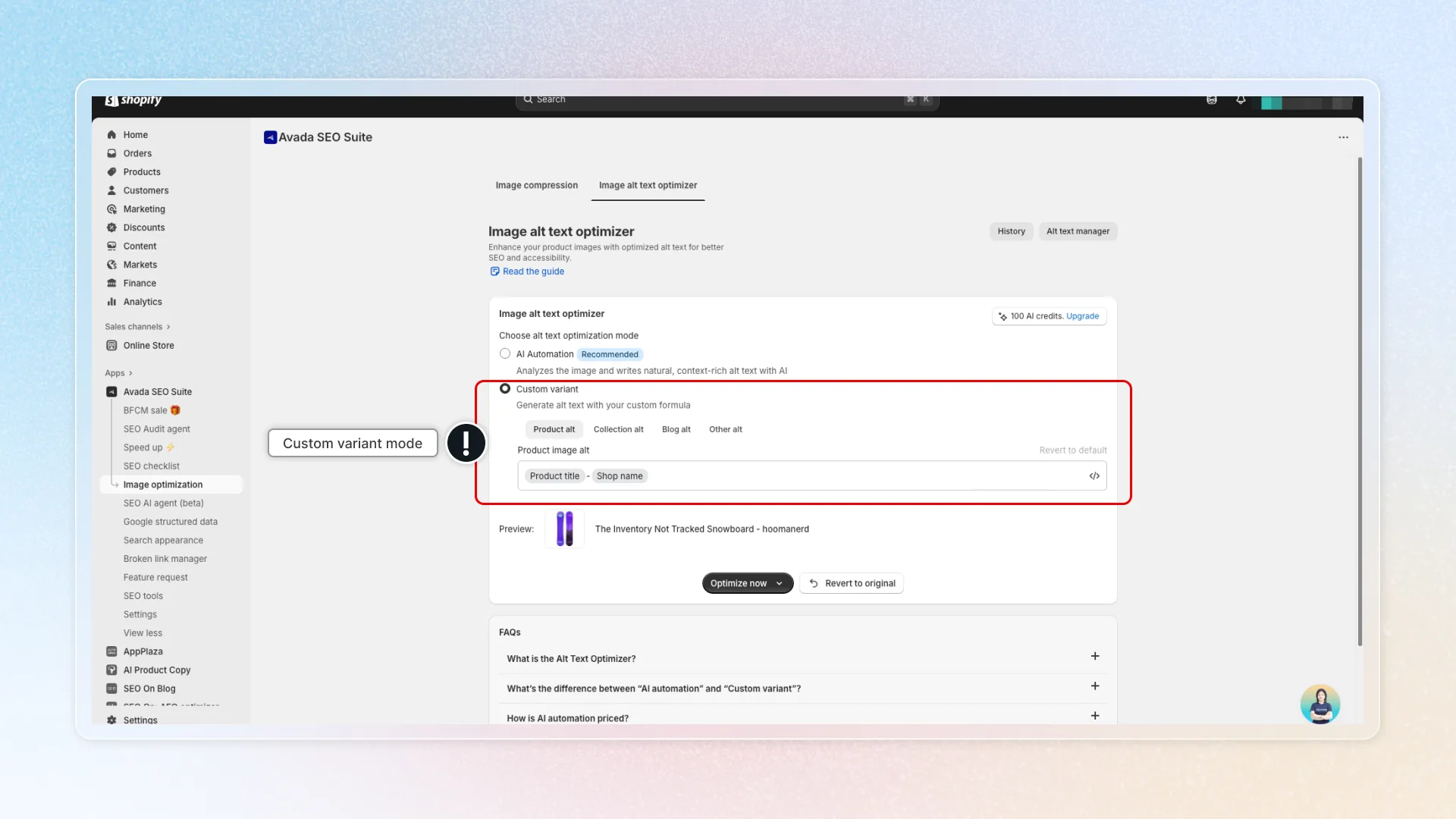Screen dimensions: 1456x819
Task: Click the Customers person icon
Action: coord(111,190)
